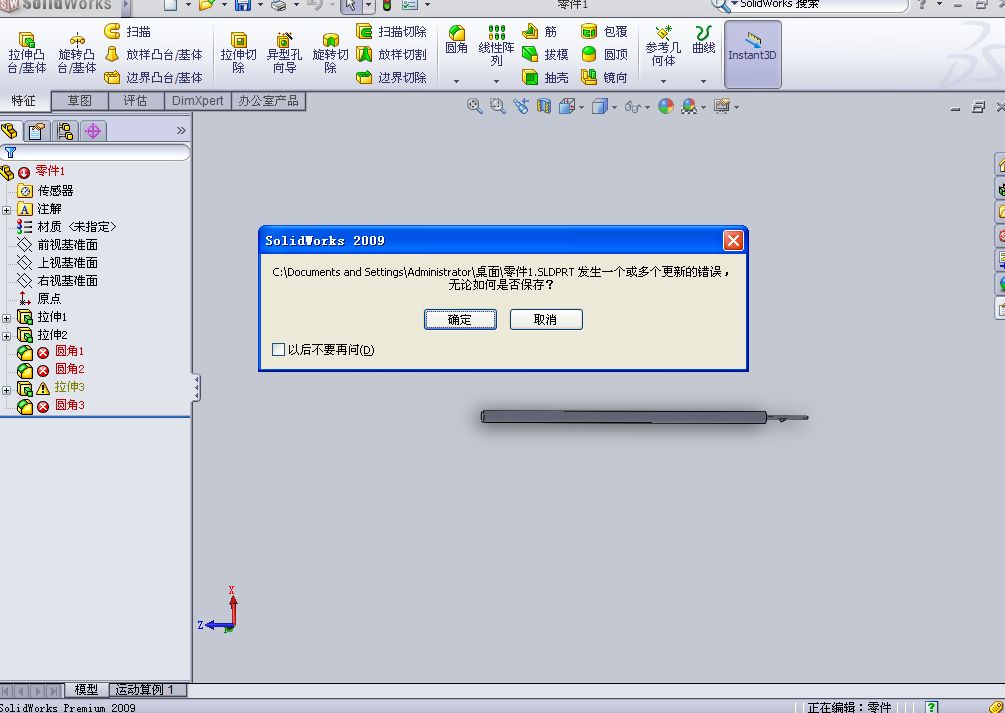Click the 线性阵列 linear pattern tool
1005x713 pixels.
496,46
